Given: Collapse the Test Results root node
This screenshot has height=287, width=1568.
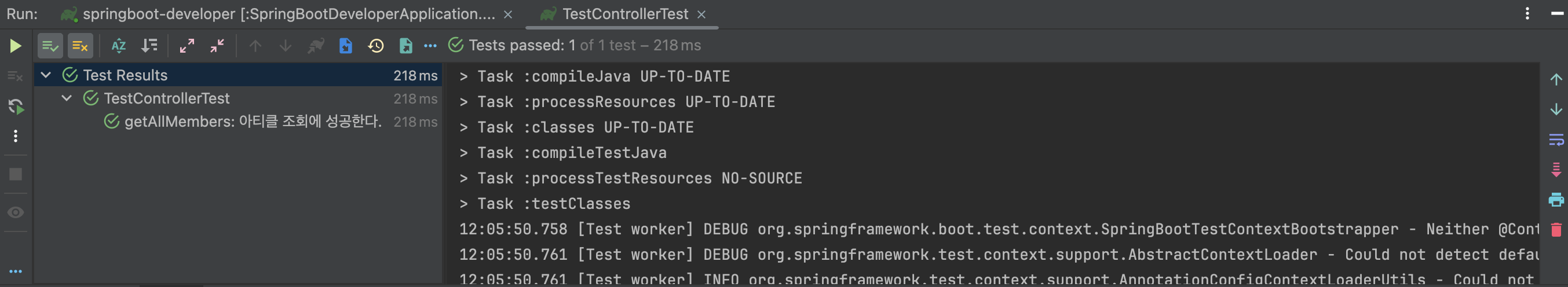Looking at the screenshot, I should click(x=46, y=75).
